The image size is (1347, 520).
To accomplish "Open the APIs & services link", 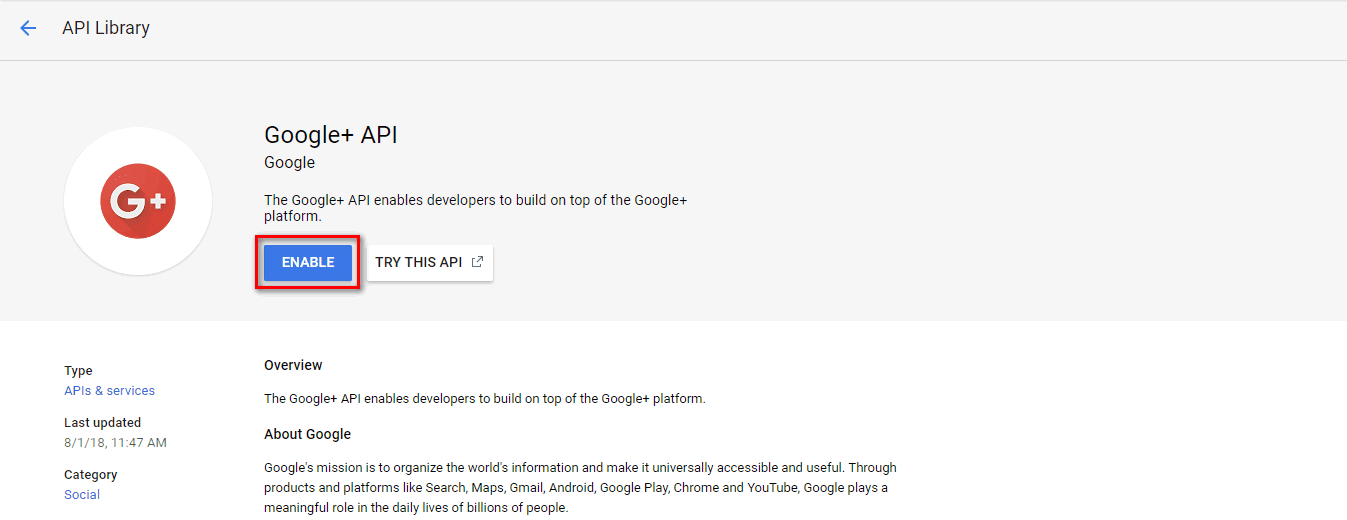I will click(109, 391).
